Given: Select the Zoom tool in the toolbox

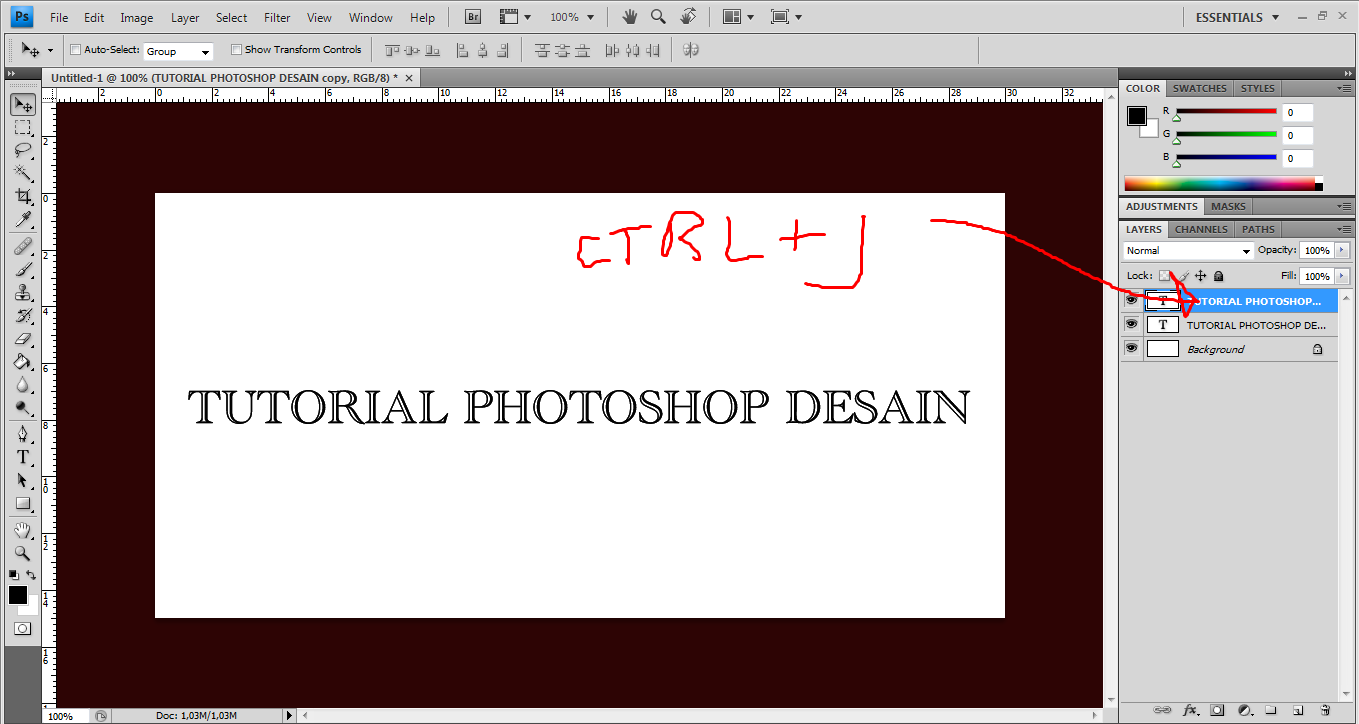Looking at the screenshot, I should pos(23,553).
